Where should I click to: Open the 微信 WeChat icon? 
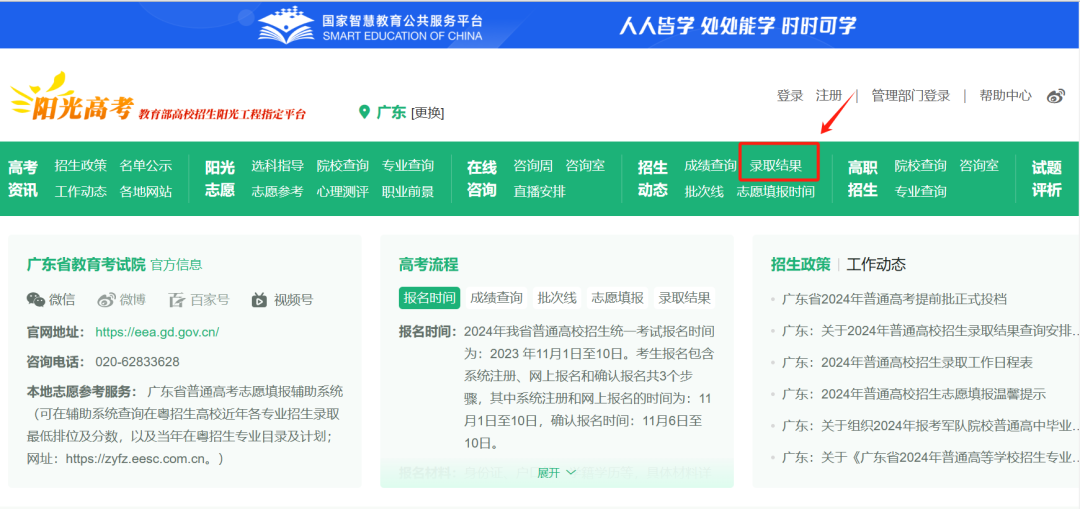pyautogui.click(x=36, y=300)
